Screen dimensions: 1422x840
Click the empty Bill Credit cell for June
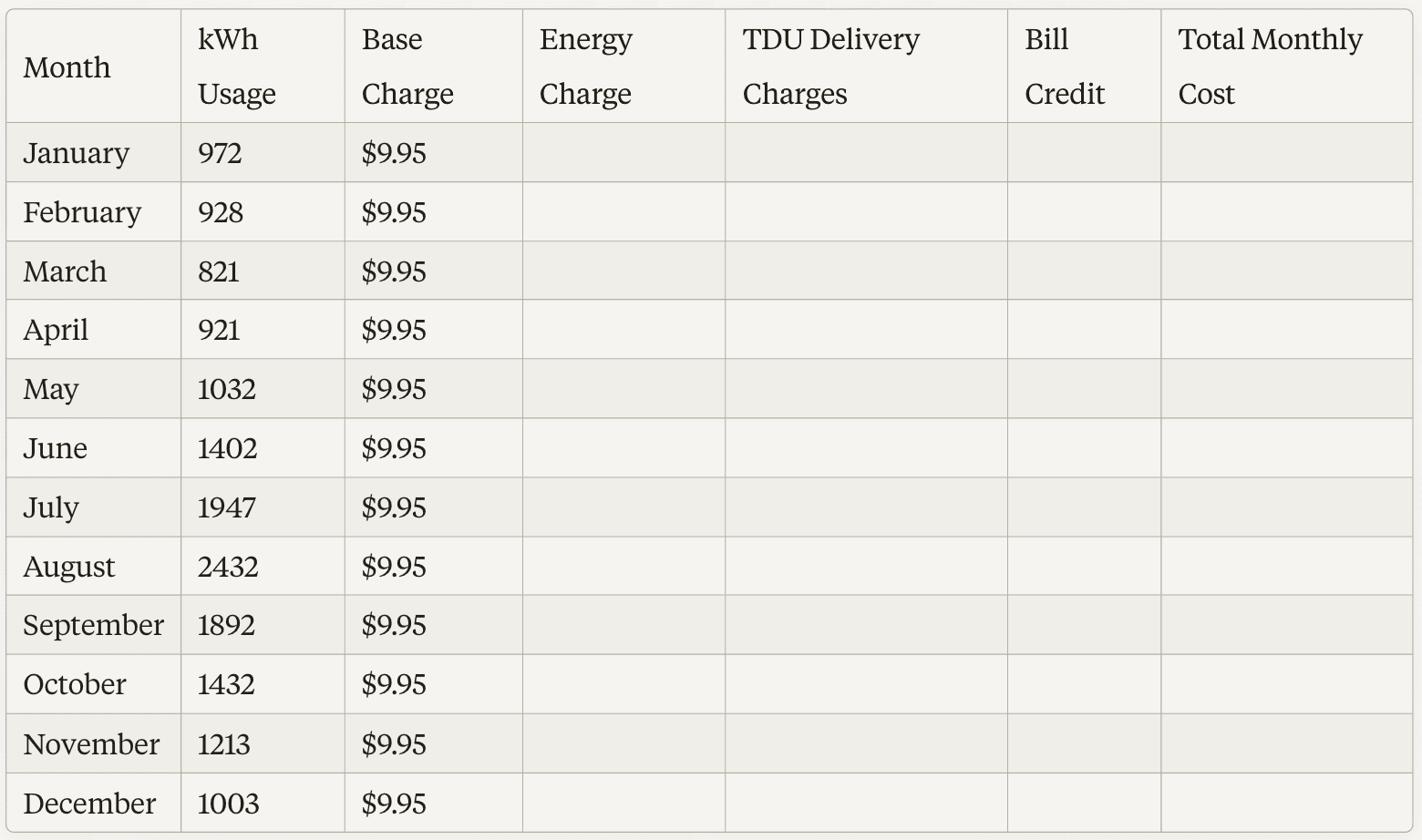tap(1083, 448)
